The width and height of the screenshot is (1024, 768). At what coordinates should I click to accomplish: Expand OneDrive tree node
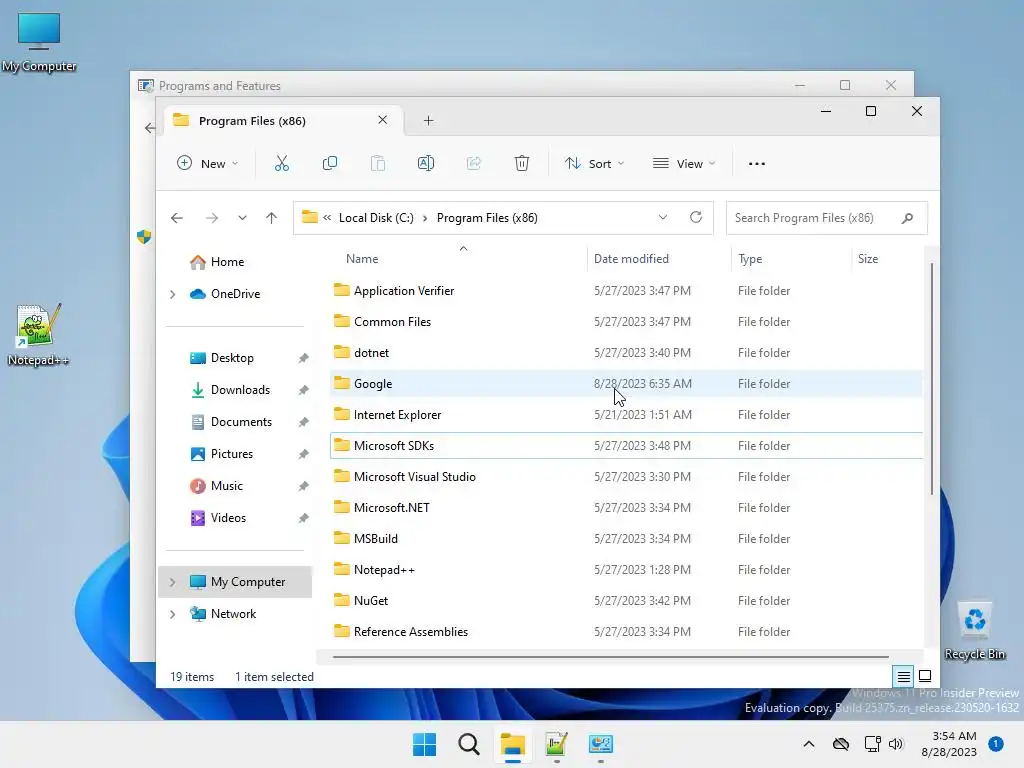(173, 295)
